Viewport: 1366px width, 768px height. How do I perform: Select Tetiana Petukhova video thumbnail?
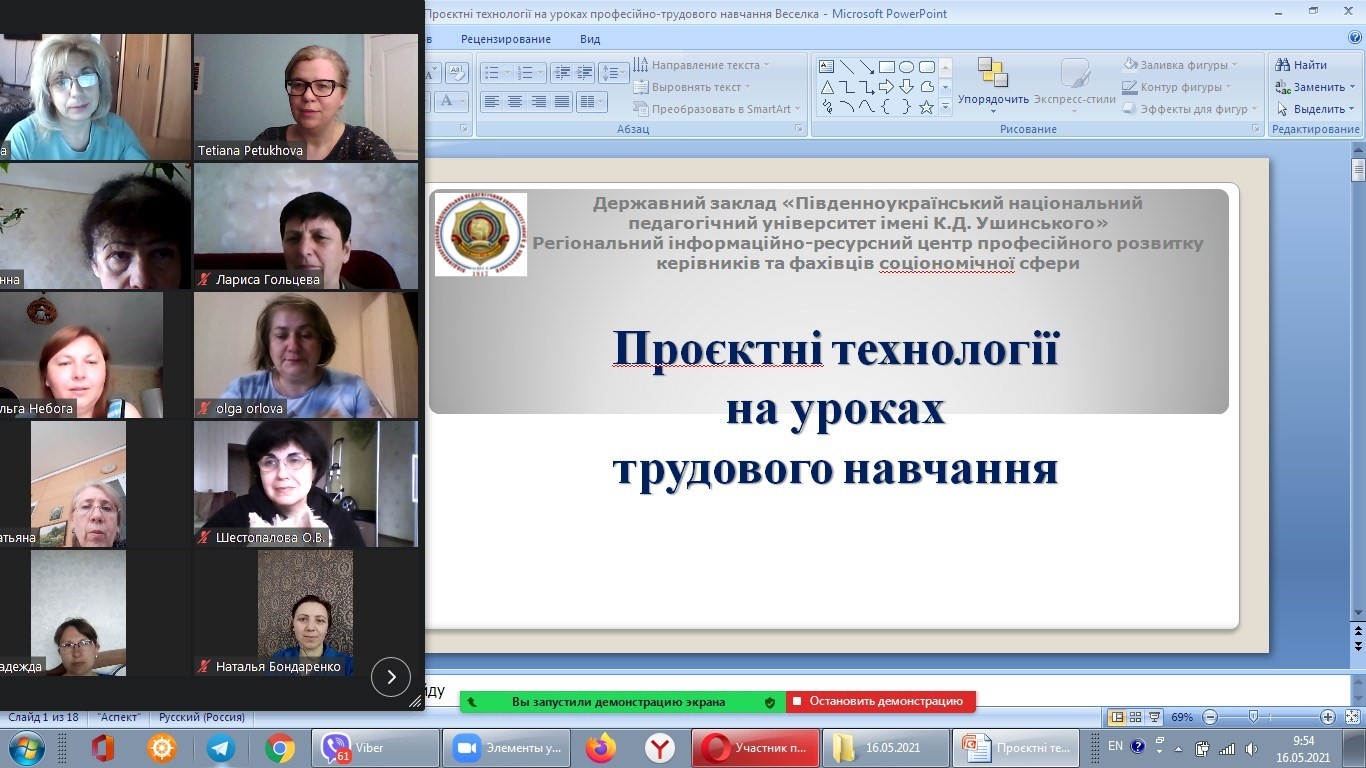pos(306,97)
